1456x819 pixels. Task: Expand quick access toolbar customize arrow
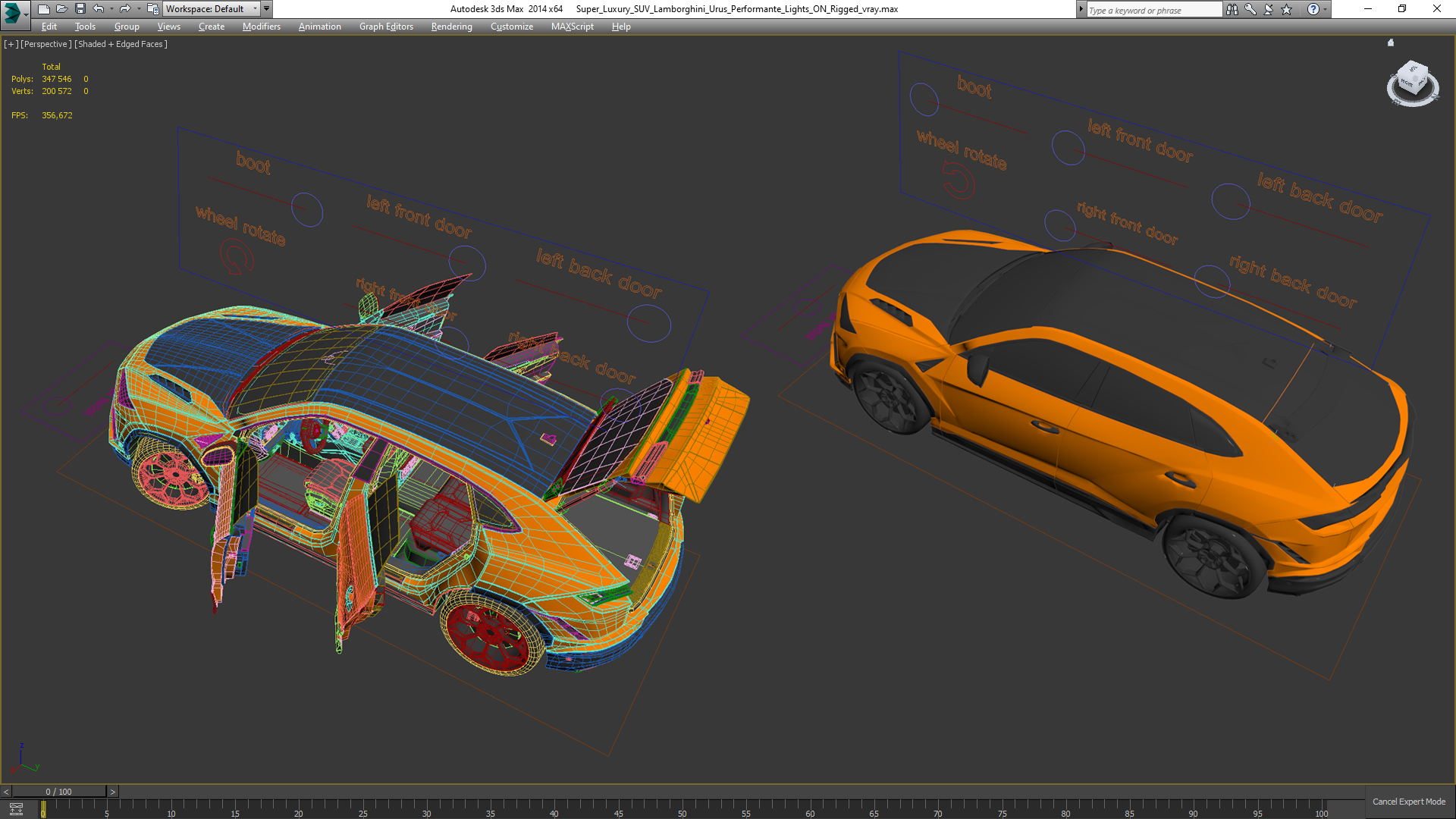pos(267,9)
